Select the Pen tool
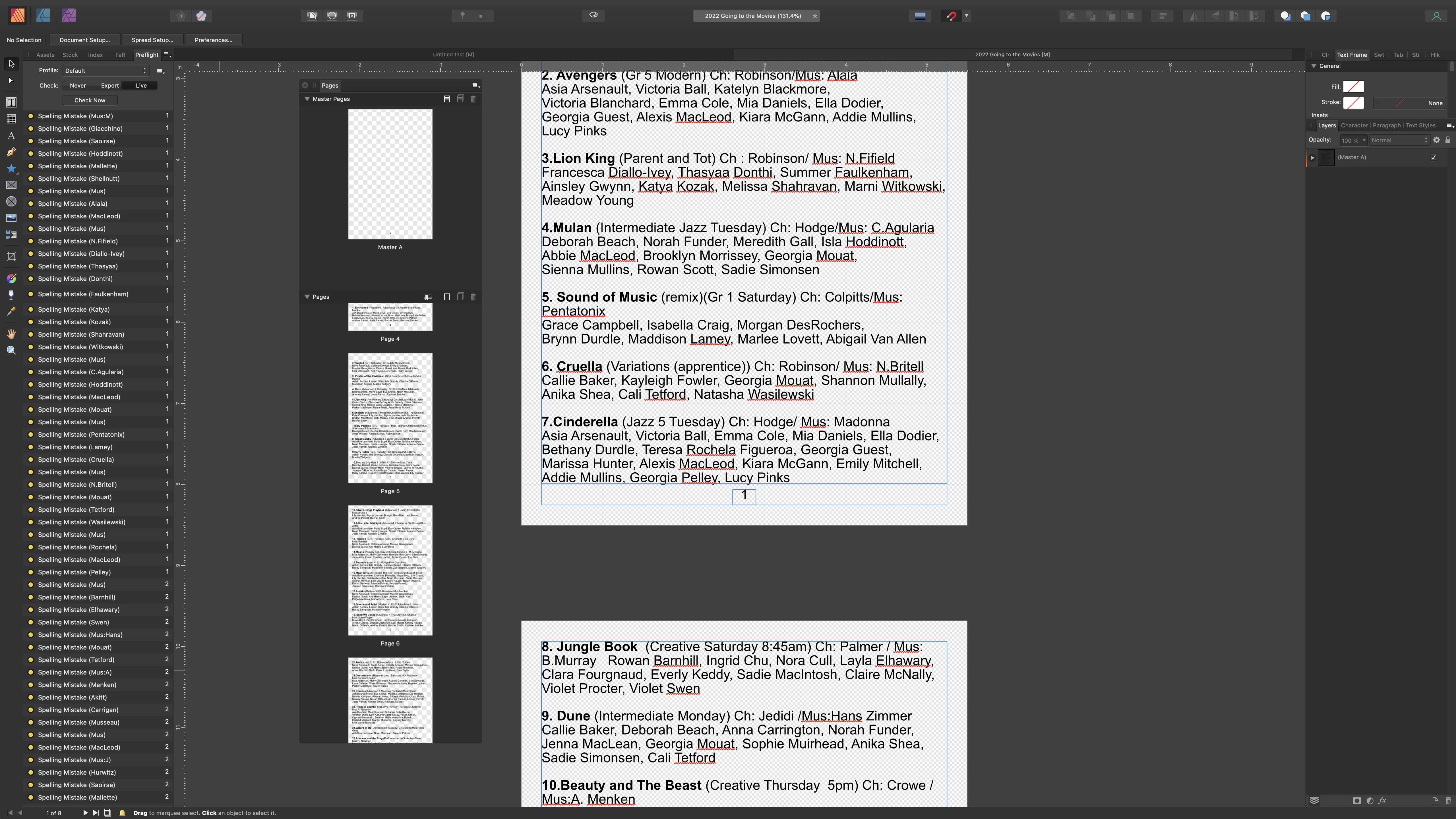The height and width of the screenshot is (819, 1456). (x=11, y=152)
